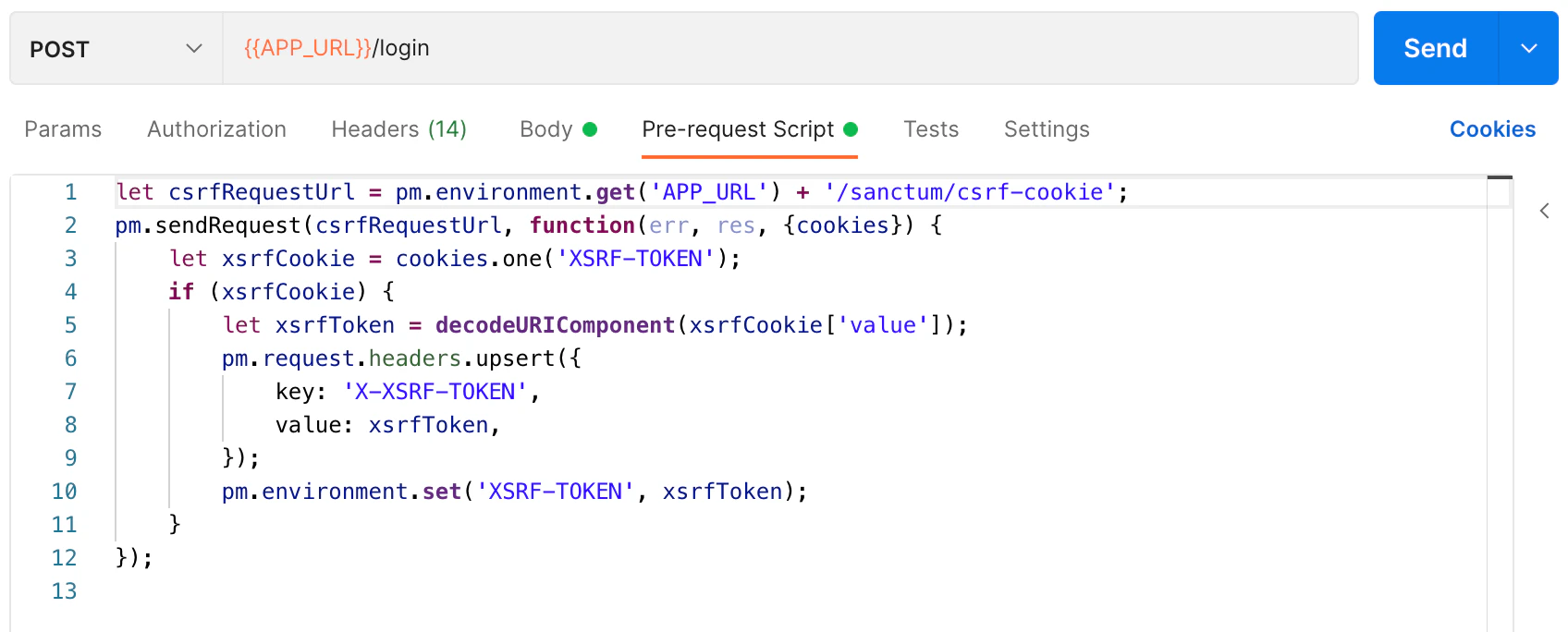Send the request with Send button
This screenshot has height=632, width=1568.
1435,48
